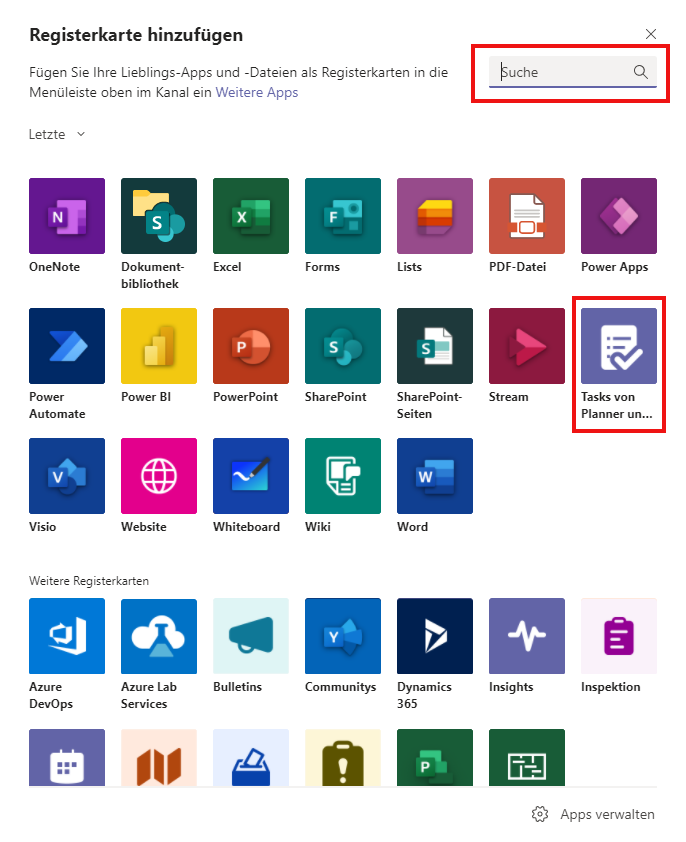The width and height of the screenshot is (686, 842).
Task: Add a Website tab
Action: 158,476
